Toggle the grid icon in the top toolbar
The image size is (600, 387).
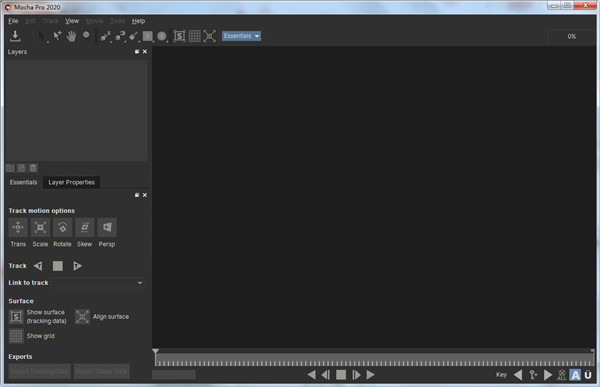[194, 36]
